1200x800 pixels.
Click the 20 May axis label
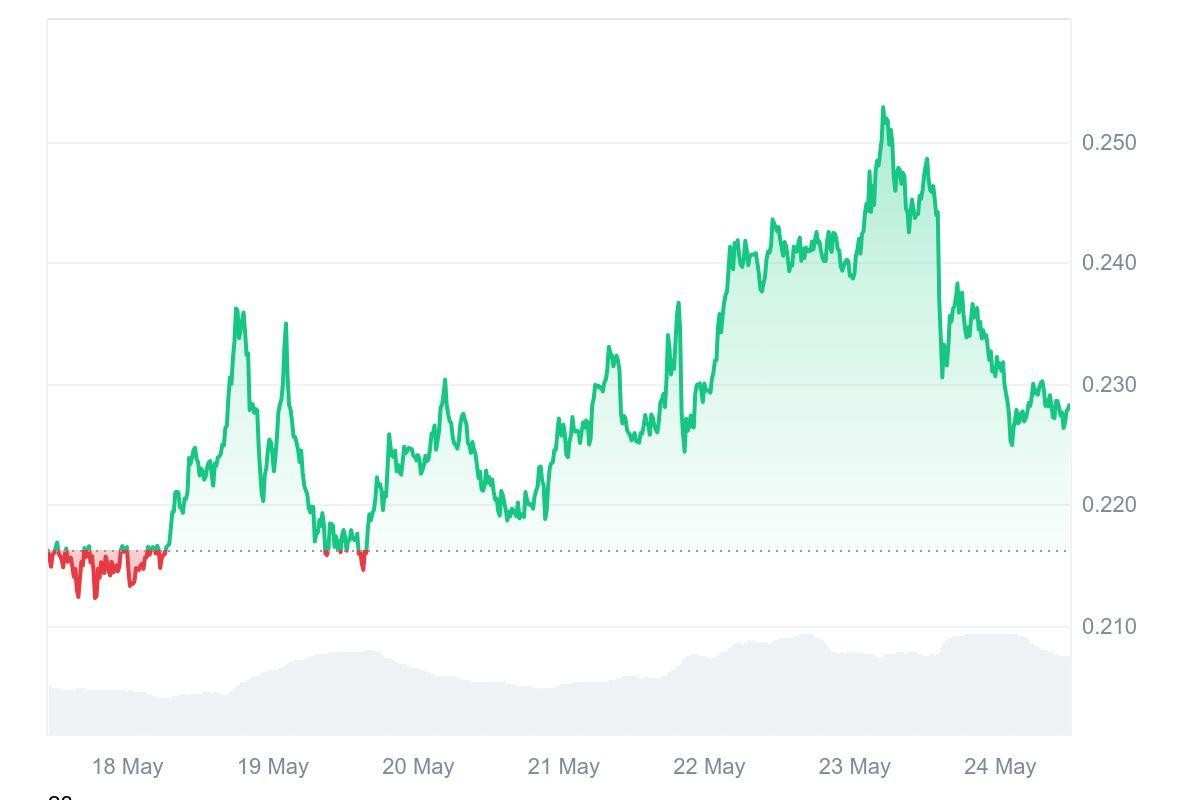pos(418,767)
